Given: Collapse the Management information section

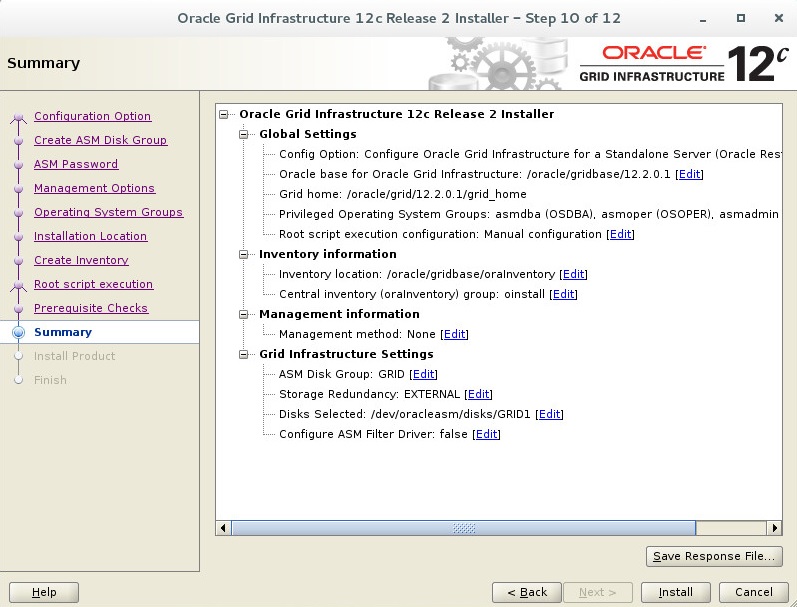Looking at the screenshot, I should tap(243, 314).
